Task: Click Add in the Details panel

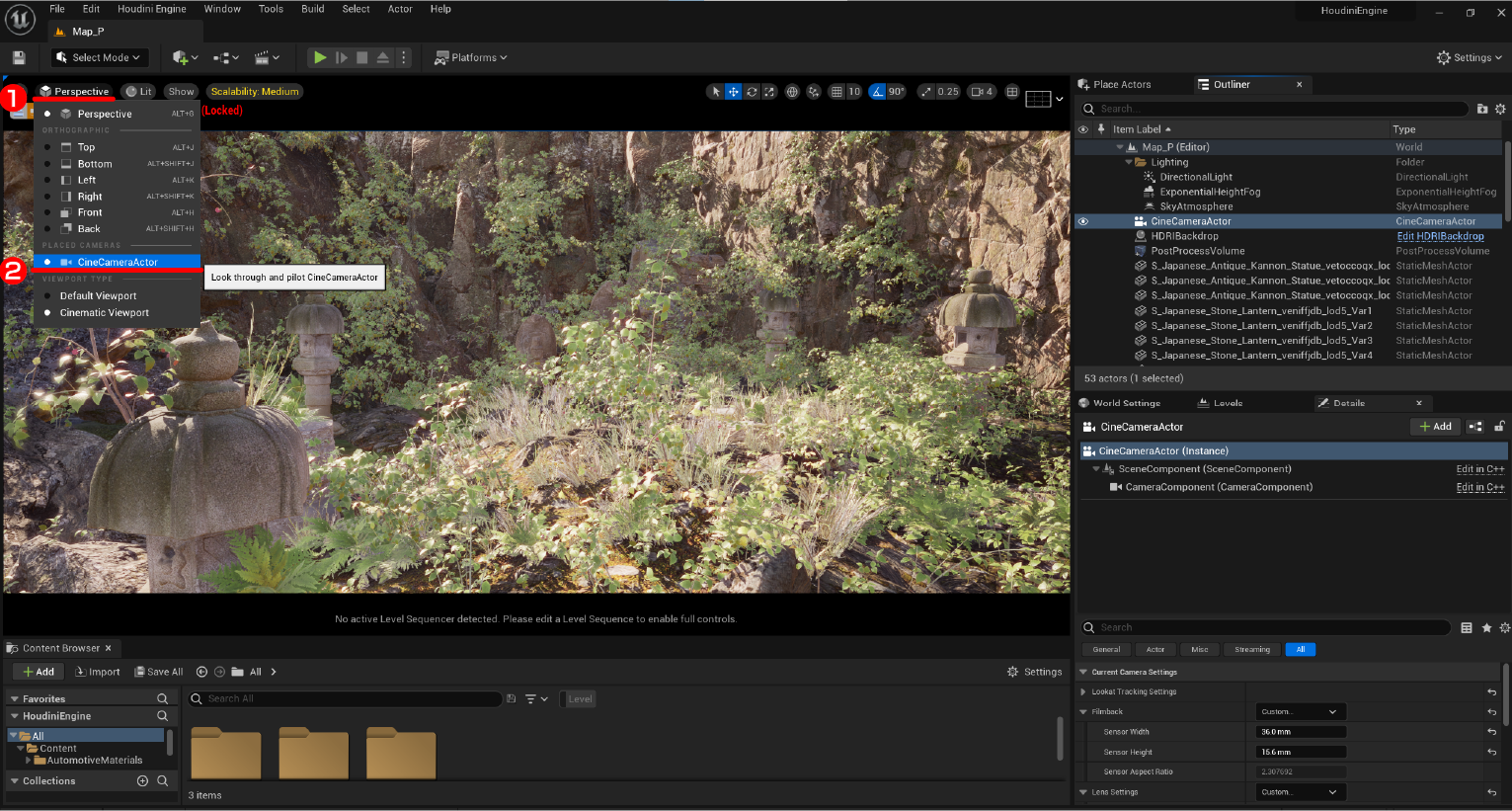Action: pos(1435,426)
